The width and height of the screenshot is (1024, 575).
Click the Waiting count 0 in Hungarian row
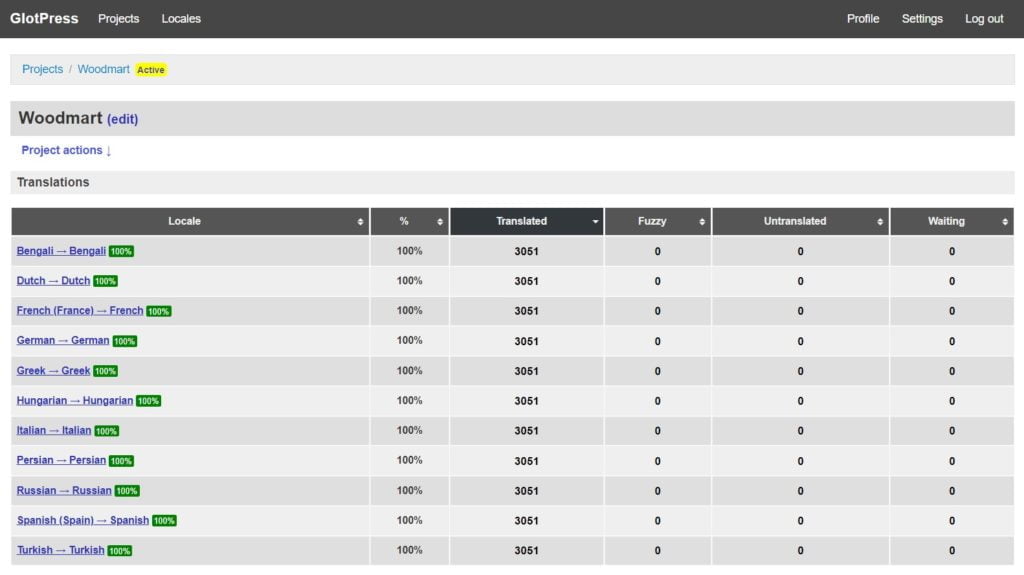pyautogui.click(x=952, y=401)
